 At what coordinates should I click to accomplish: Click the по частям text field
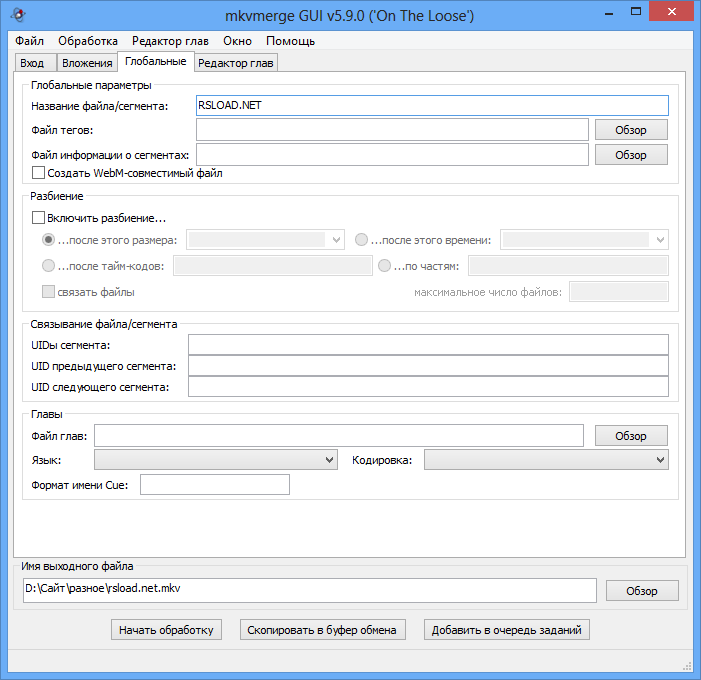(568, 266)
